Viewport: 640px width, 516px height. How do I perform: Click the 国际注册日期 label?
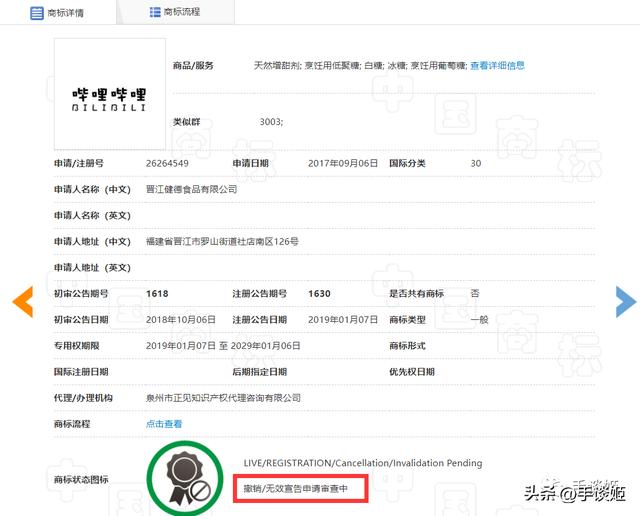coord(81,372)
